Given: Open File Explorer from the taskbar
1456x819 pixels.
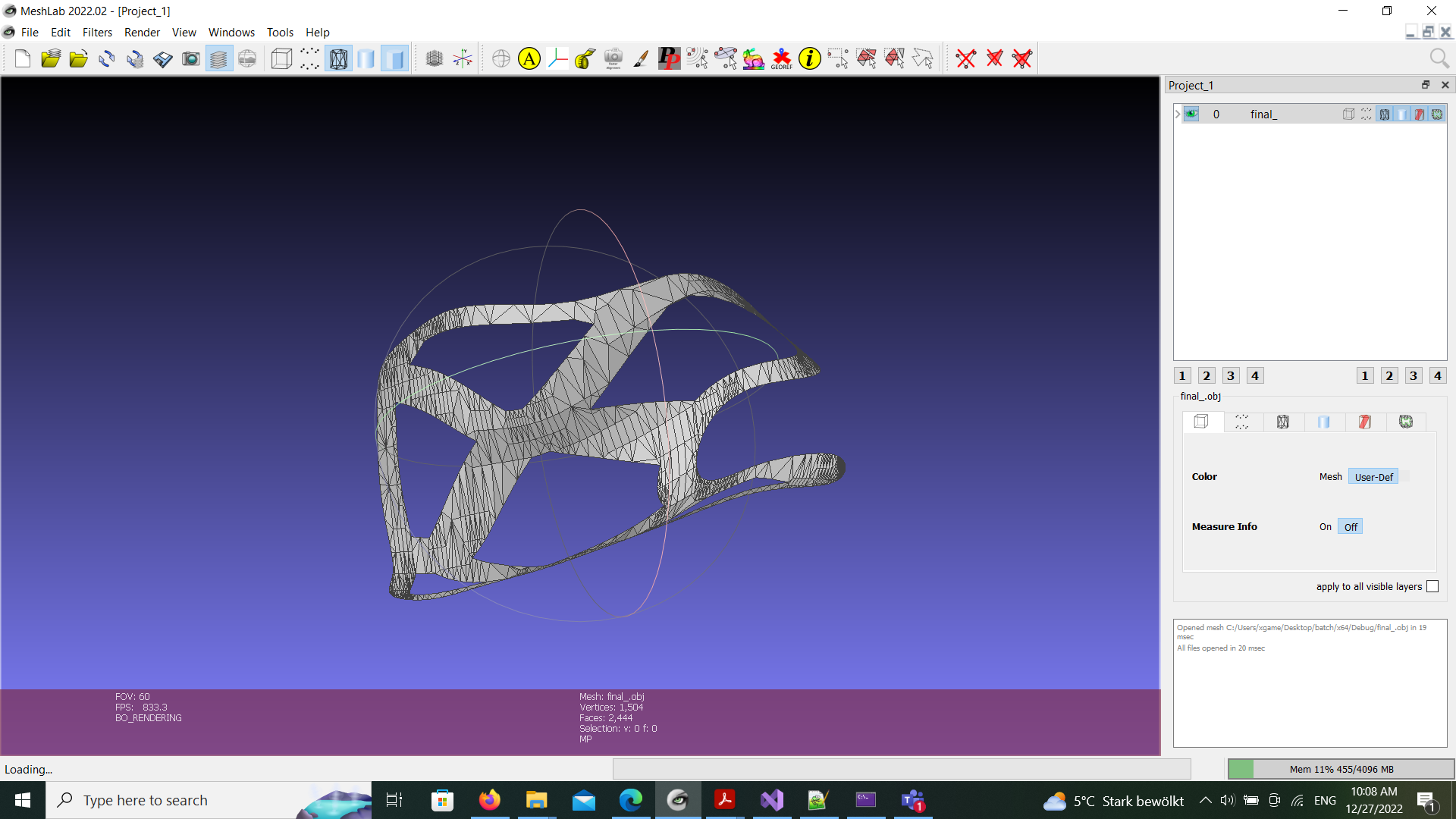Looking at the screenshot, I should coord(537,800).
